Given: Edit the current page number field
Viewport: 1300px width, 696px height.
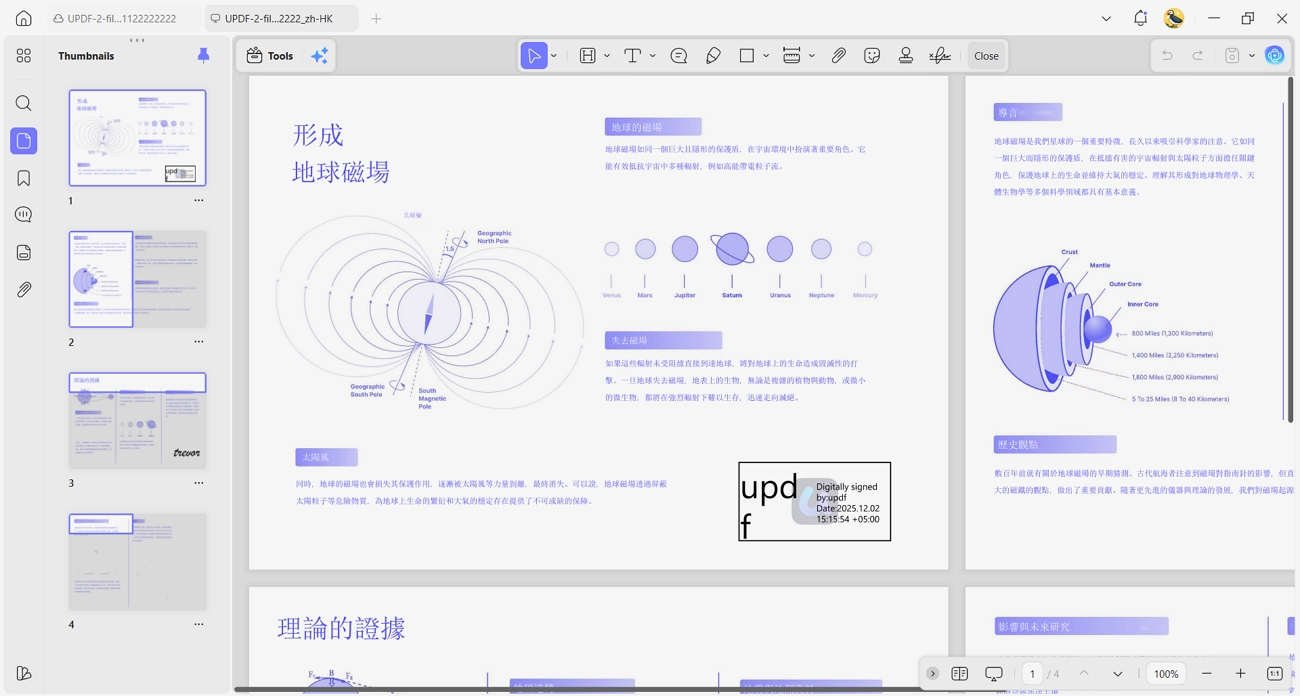Looking at the screenshot, I should [x=1032, y=674].
